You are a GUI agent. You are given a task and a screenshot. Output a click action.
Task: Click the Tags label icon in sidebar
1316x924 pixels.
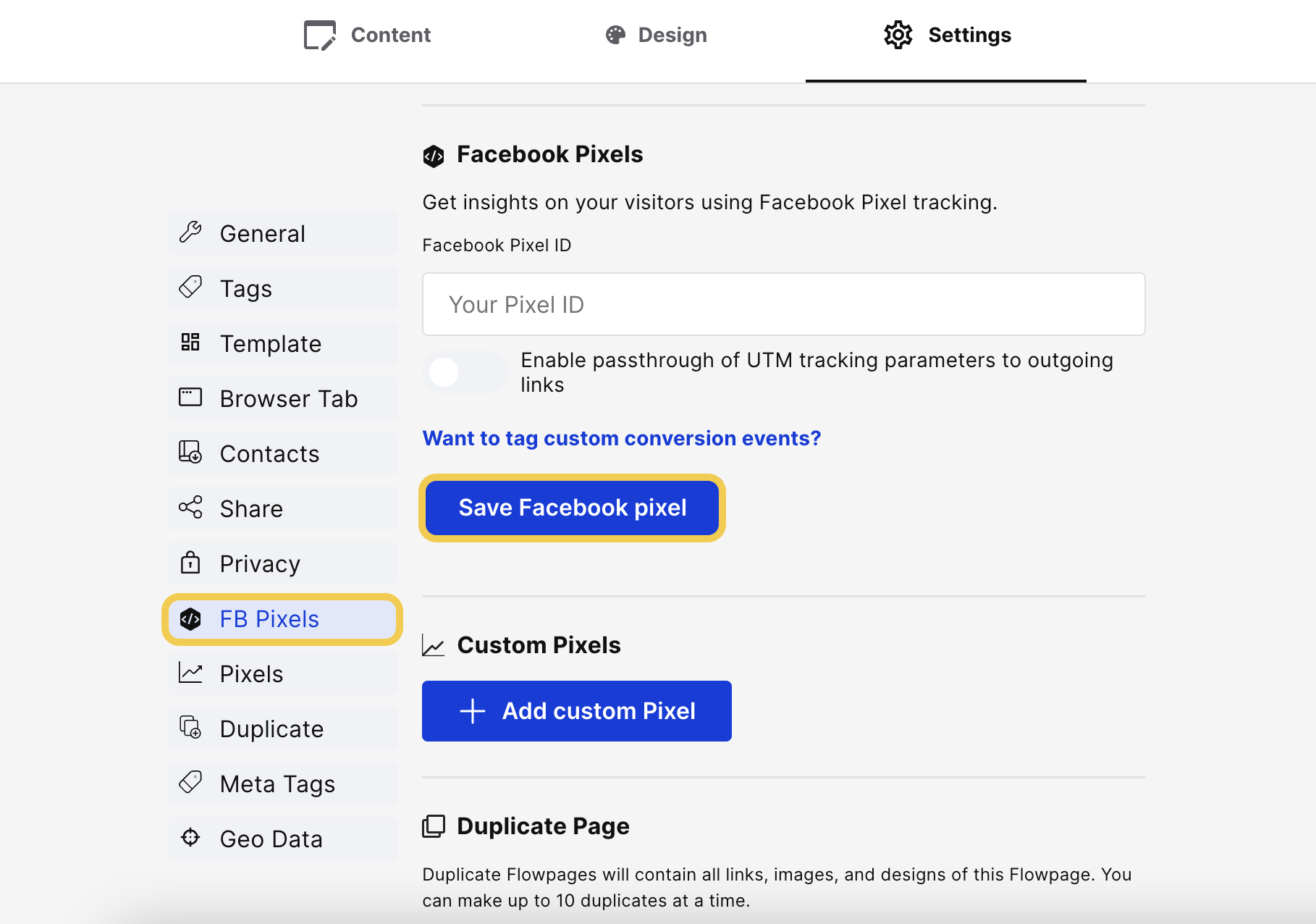[x=190, y=287]
